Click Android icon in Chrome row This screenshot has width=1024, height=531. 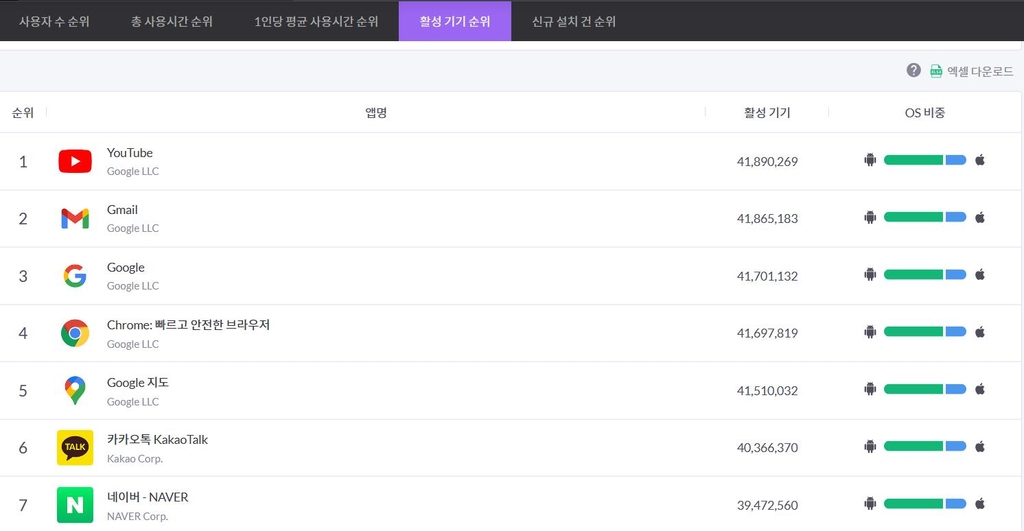point(870,332)
